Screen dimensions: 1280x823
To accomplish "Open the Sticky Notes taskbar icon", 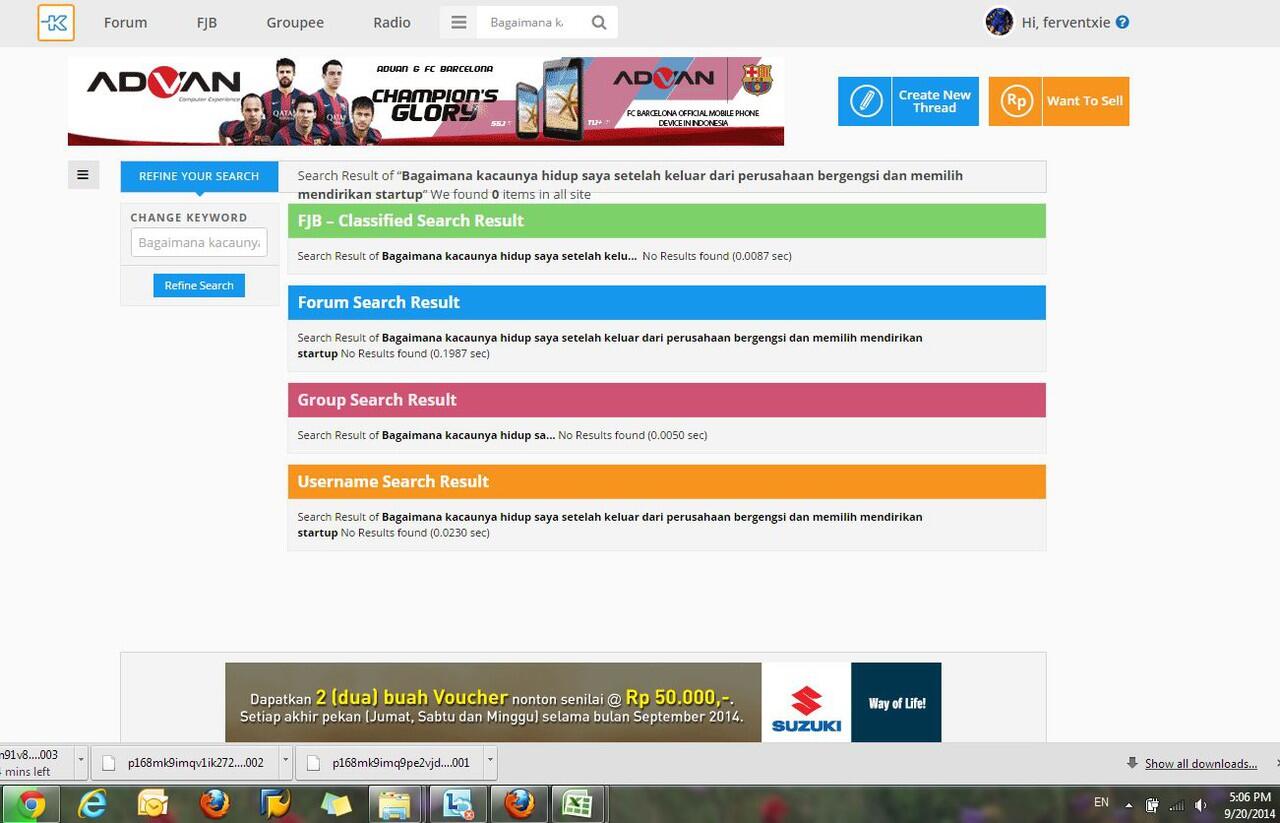I will pos(336,803).
